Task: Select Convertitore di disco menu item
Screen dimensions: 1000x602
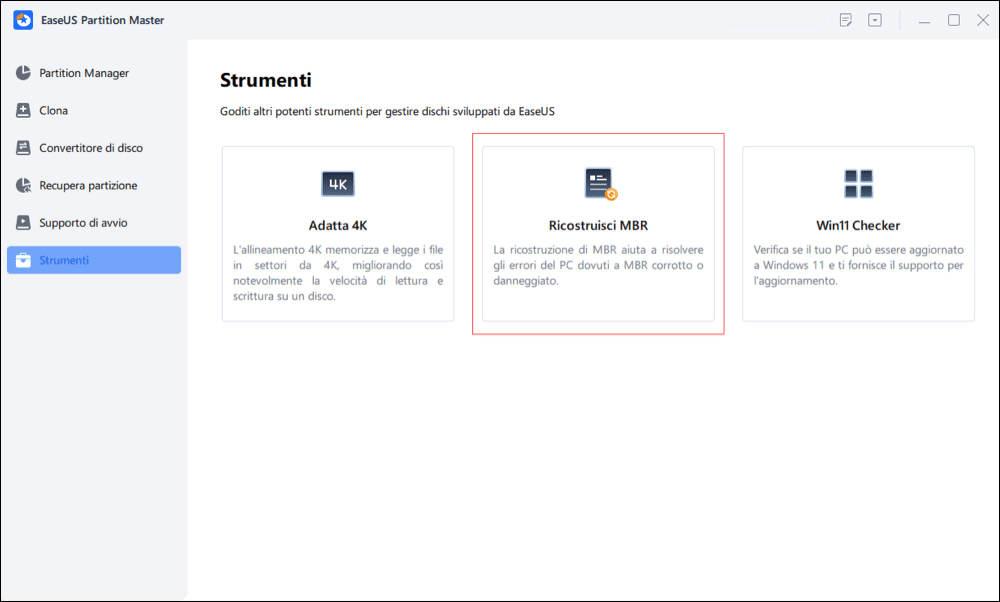Action: (x=94, y=148)
